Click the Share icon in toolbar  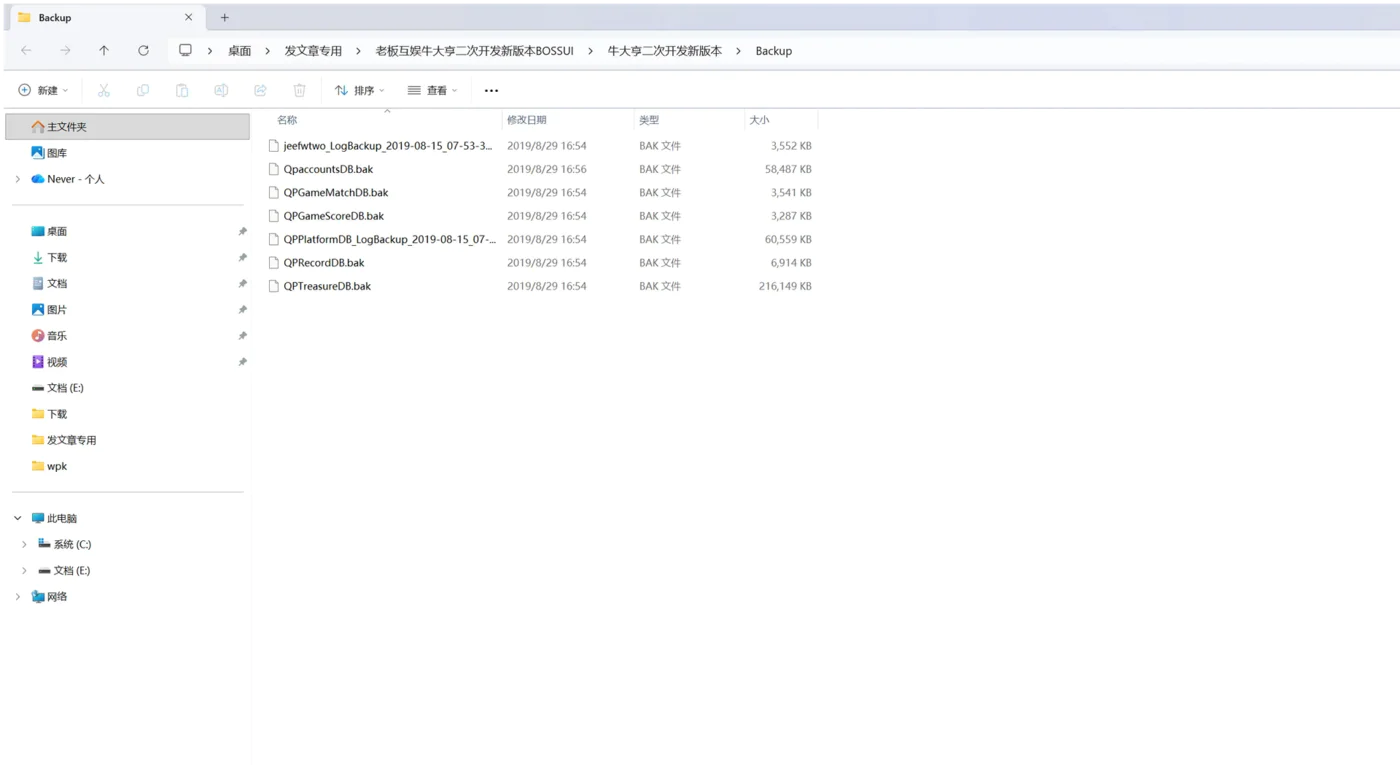[260, 90]
